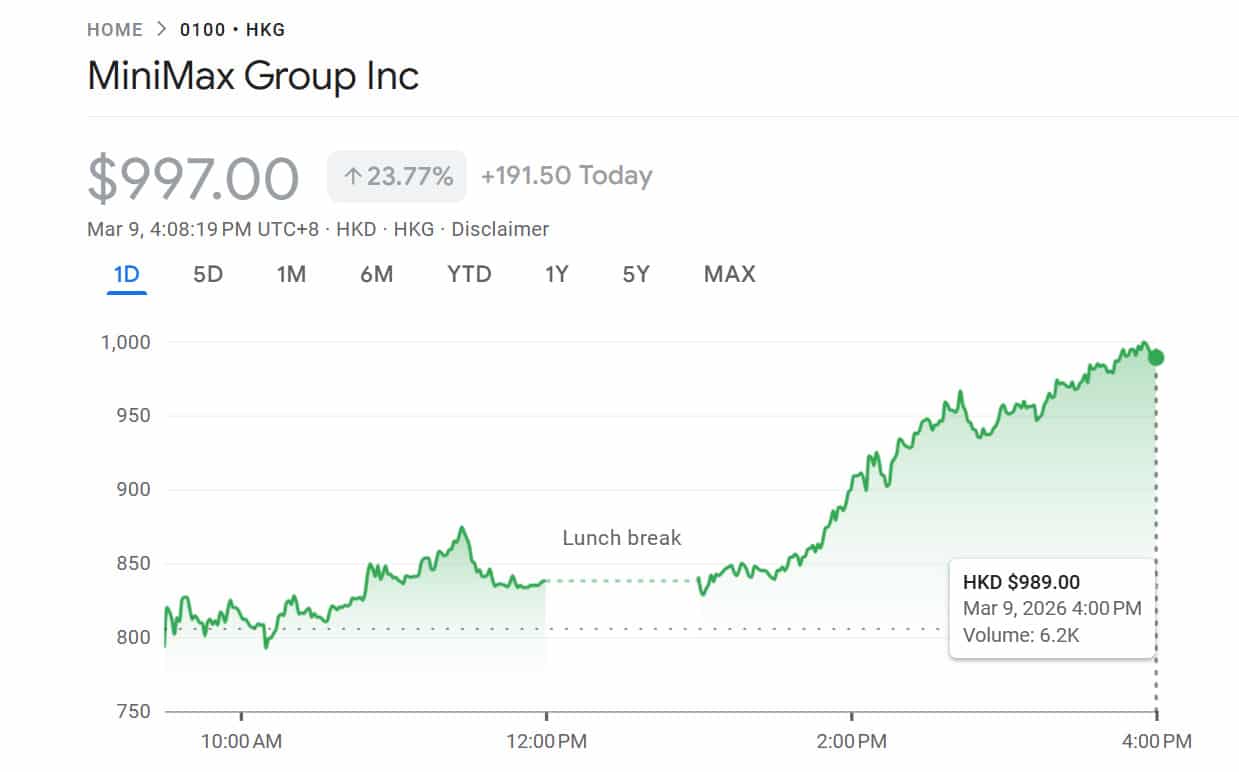Viewport: 1239px width, 772px height.
Task: Open the 6M chart view
Action: 377,274
